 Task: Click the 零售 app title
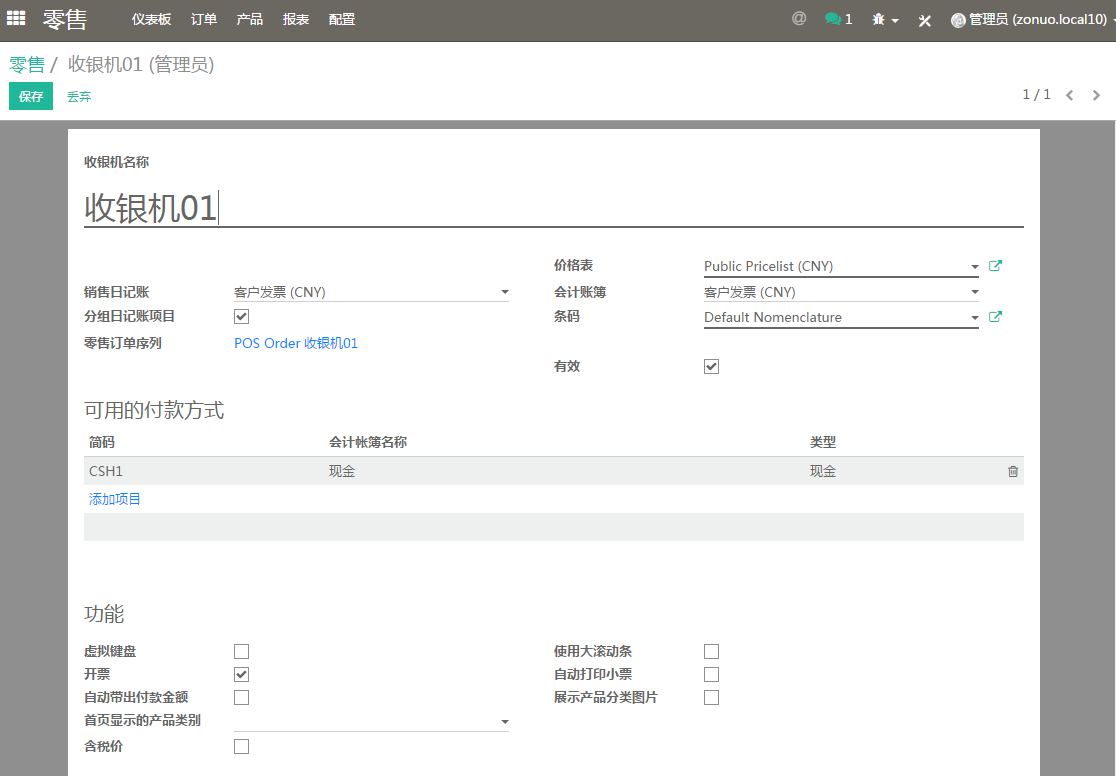coord(65,19)
